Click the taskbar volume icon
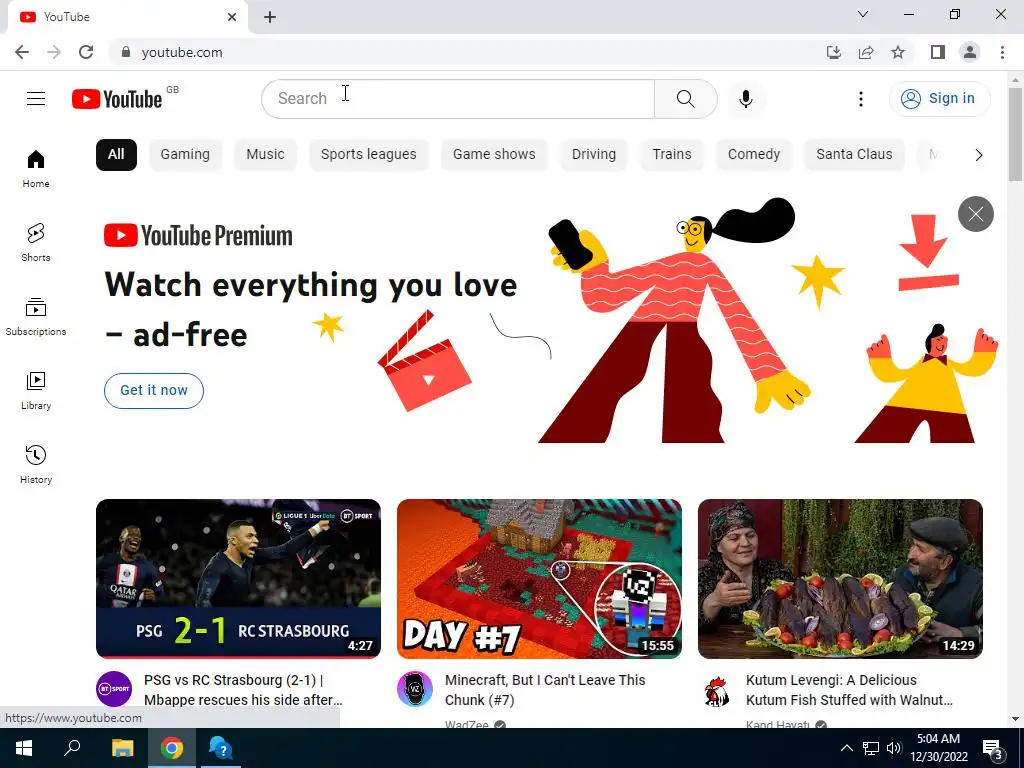Viewport: 1024px width, 768px height. [894, 748]
